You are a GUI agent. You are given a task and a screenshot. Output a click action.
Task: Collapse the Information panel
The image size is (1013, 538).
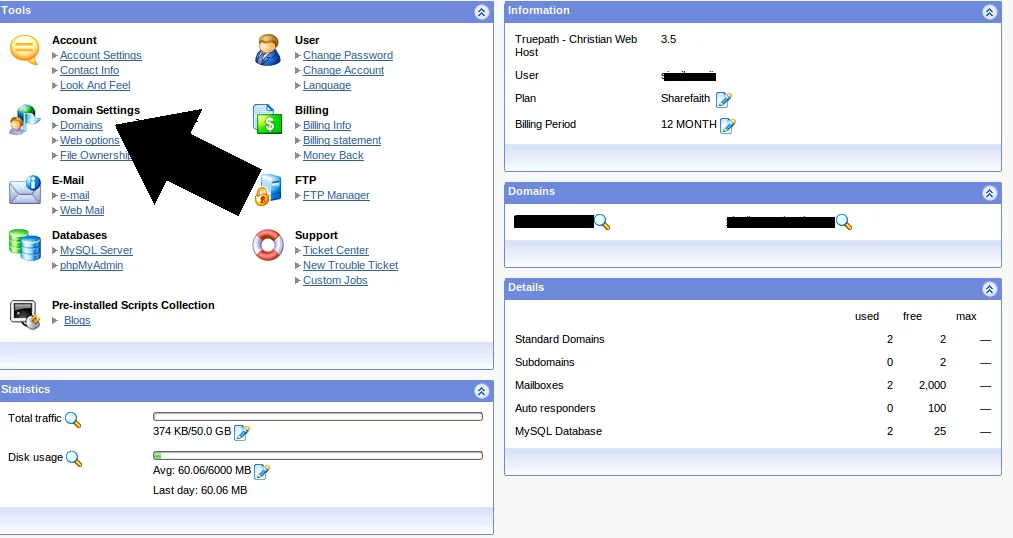tap(989, 12)
